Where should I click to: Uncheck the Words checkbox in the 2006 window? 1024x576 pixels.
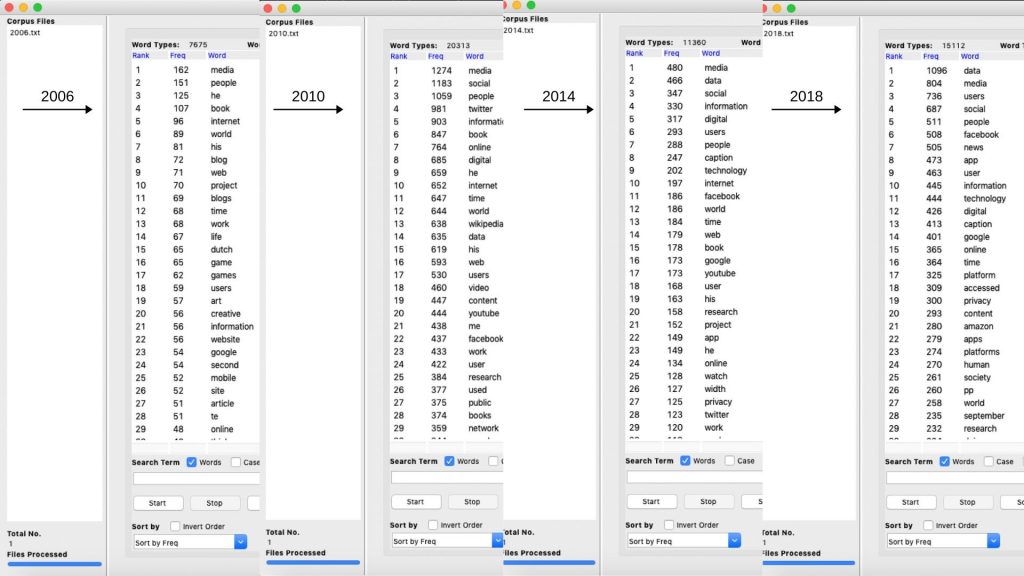tap(191, 462)
